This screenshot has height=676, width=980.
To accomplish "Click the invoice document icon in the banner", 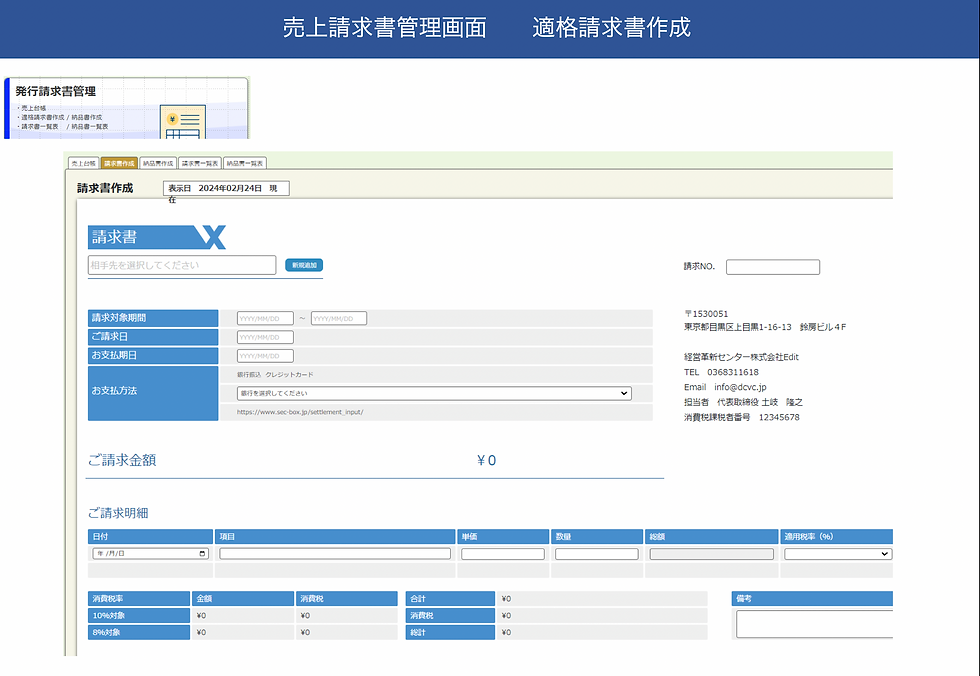I will tap(183, 122).
